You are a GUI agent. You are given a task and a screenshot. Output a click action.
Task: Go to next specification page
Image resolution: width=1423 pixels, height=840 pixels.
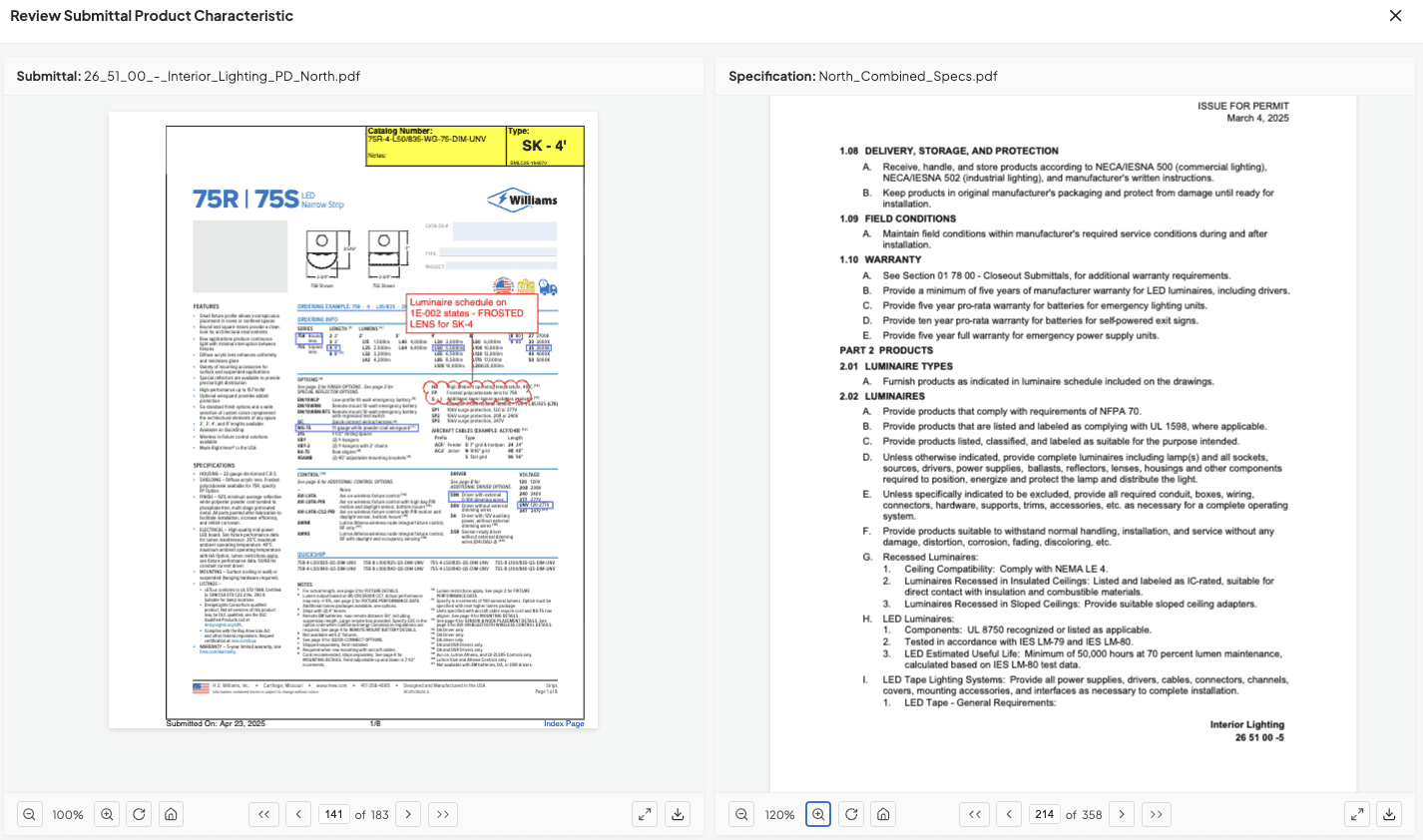point(1122,814)
